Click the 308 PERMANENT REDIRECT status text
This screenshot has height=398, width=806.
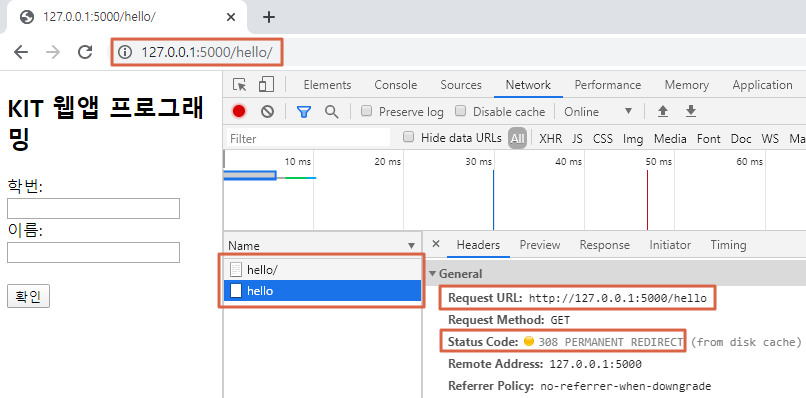coord(611,342)
